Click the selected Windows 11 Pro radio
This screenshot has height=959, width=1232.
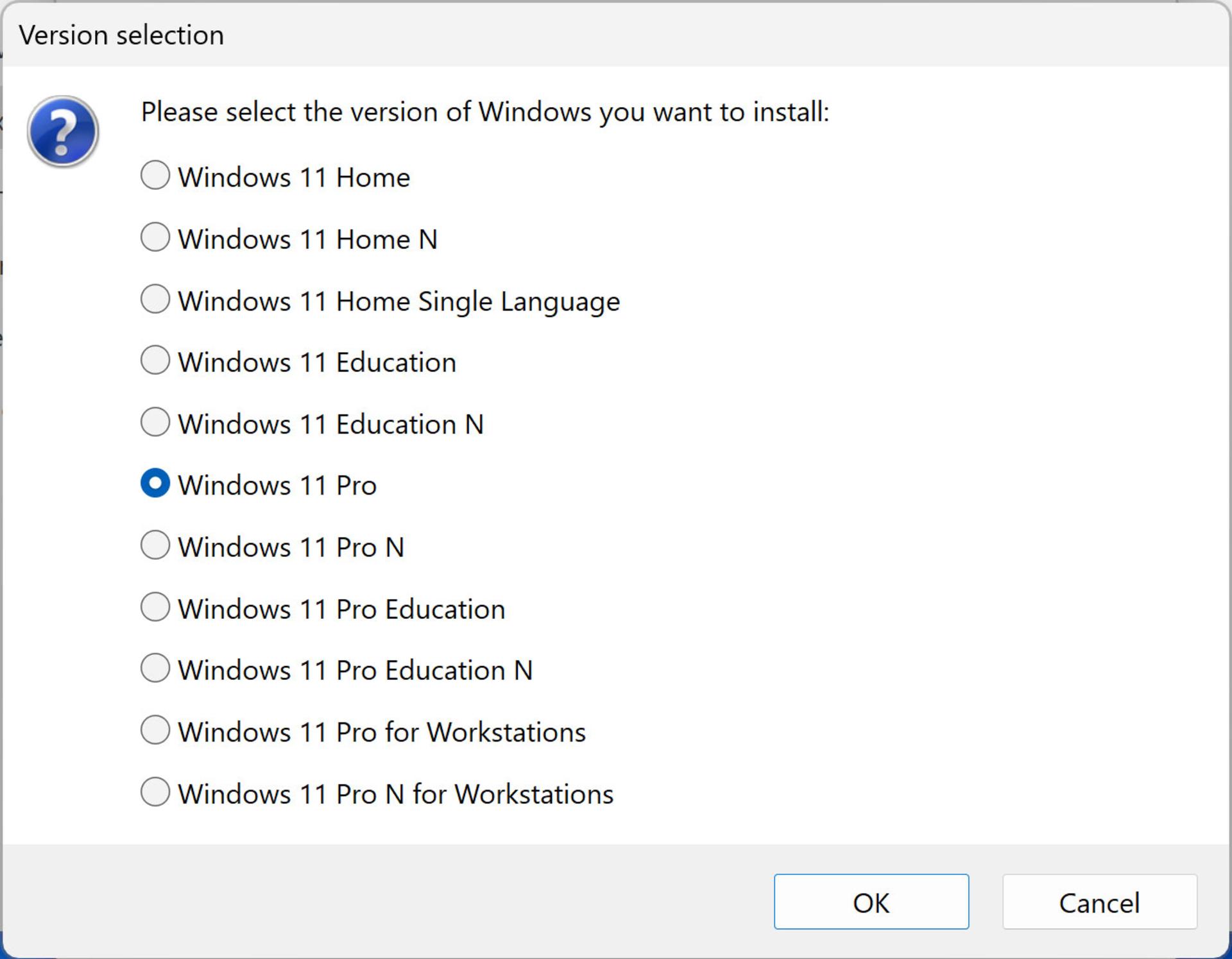[155, 484]
